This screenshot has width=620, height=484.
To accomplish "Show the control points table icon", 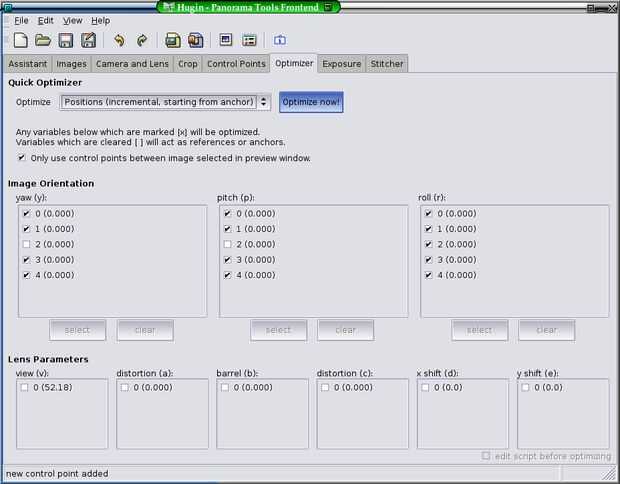I will pos(249,40).
